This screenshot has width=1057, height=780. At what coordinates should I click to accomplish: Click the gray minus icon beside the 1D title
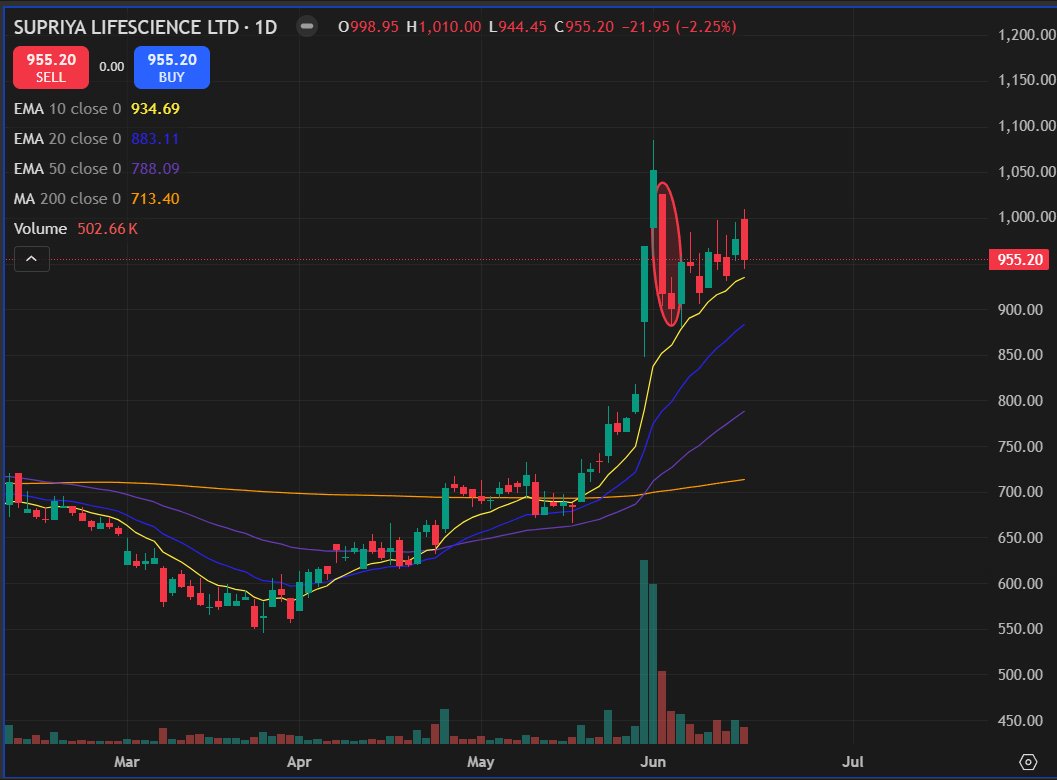coord(307,27)
